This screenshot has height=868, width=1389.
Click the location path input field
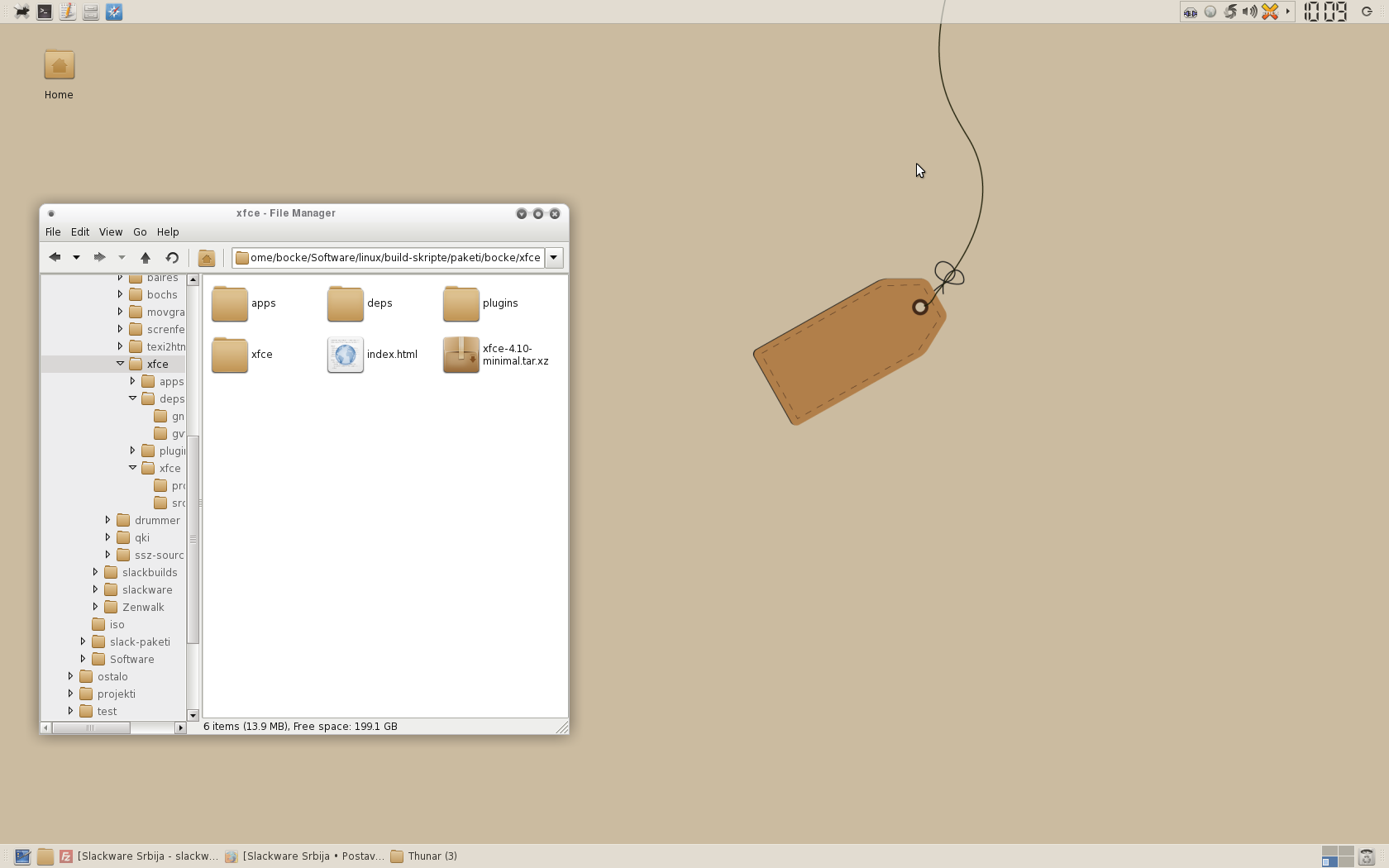[x=394, y=257]
